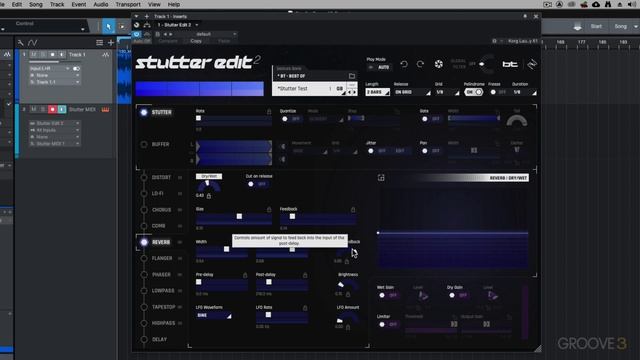
Task: Open the Event menu
Action: (x=79, y=4)
